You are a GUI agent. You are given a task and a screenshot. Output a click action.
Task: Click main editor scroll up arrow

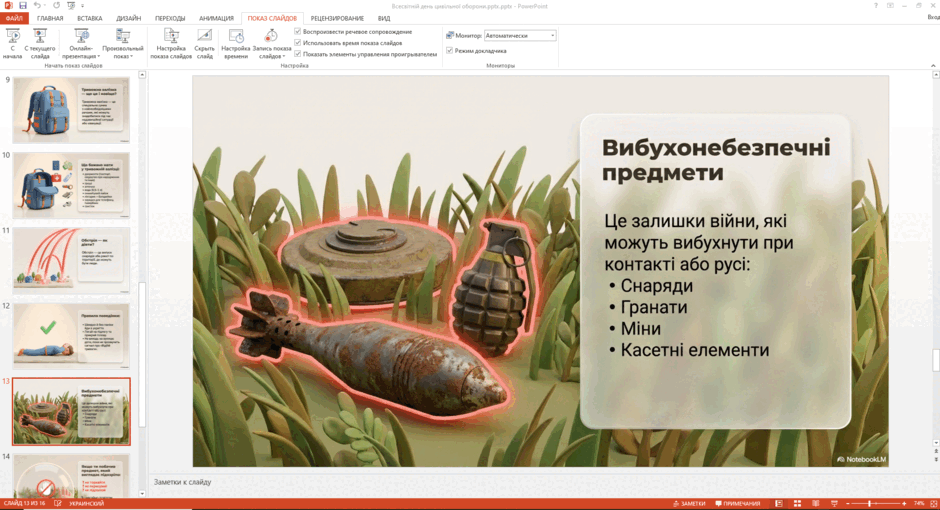(936, 75)
